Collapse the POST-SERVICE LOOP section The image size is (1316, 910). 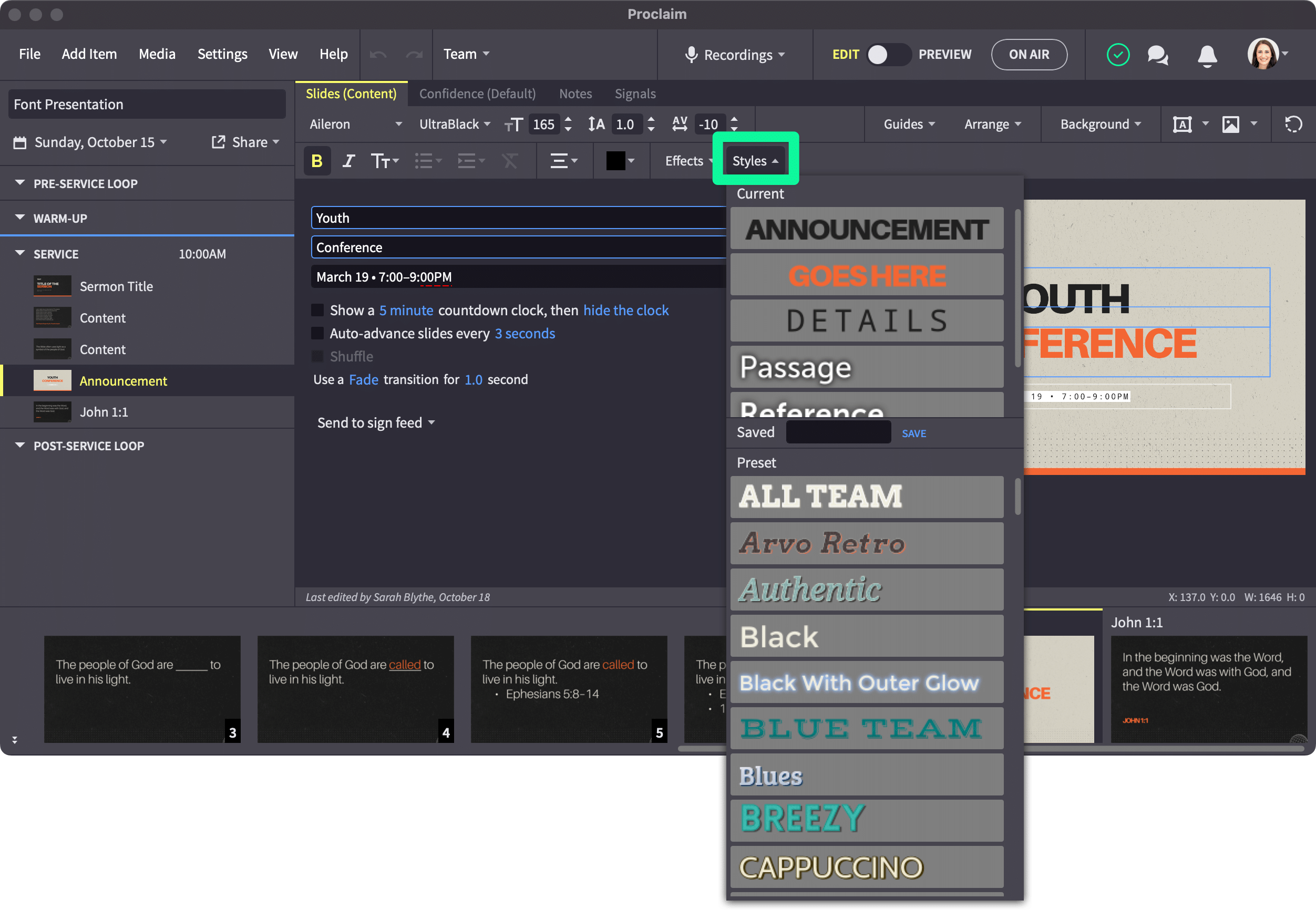click(x=20, y=446)
